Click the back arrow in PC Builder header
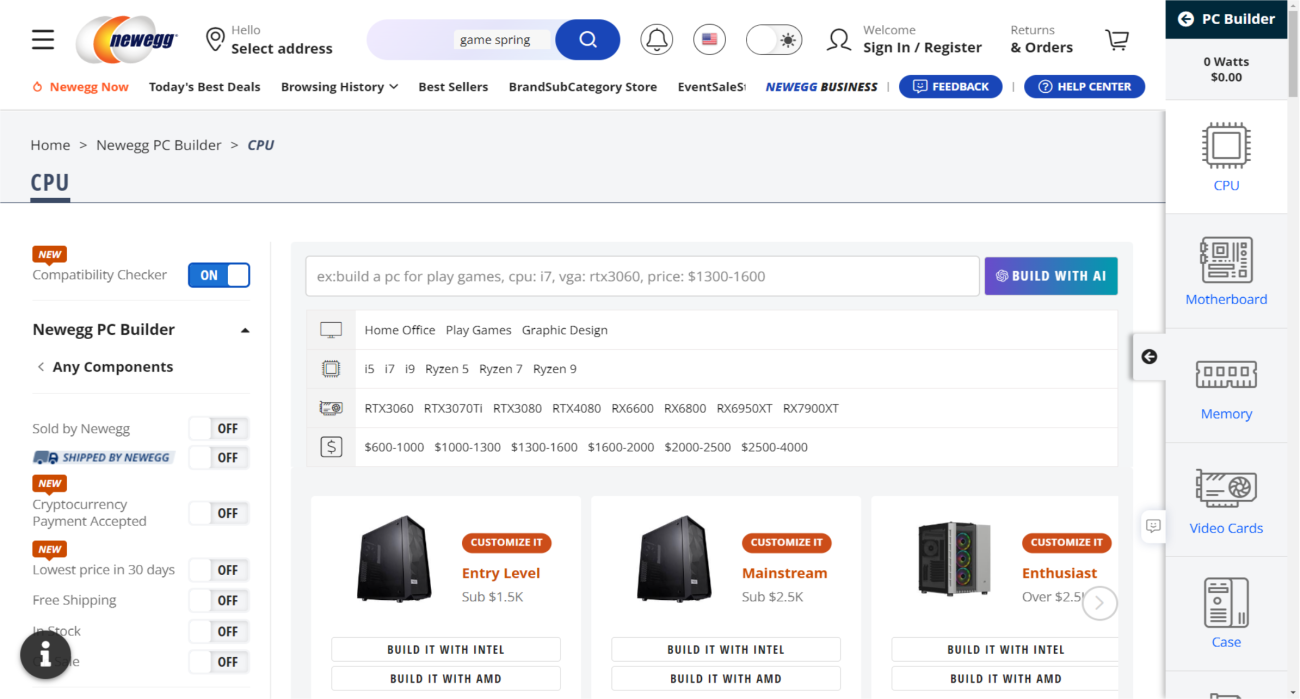The image size is (1300, 699). point(1186,19)
